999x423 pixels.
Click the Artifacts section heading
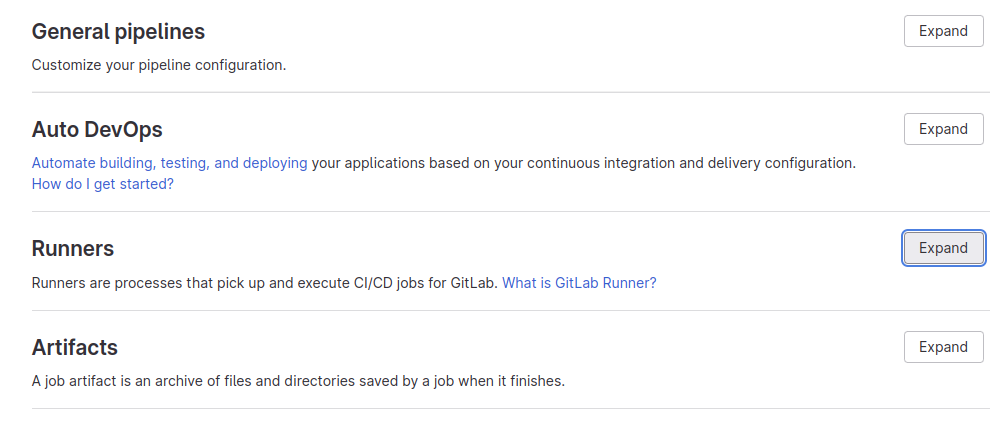click(x=75, y=347)
